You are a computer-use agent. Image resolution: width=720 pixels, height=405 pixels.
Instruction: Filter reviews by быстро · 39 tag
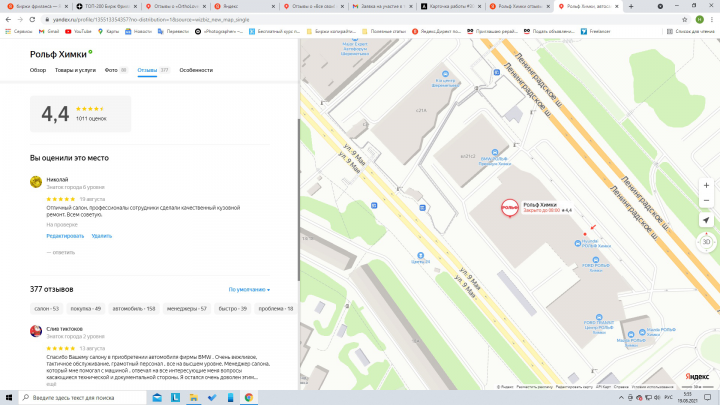(233, 309)
